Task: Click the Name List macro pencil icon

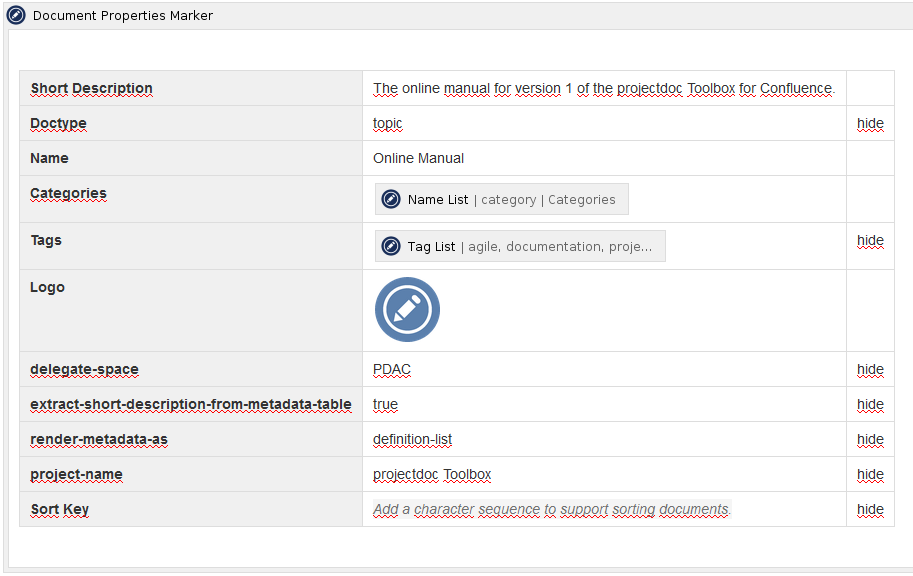Action: (x=391, y=199)
